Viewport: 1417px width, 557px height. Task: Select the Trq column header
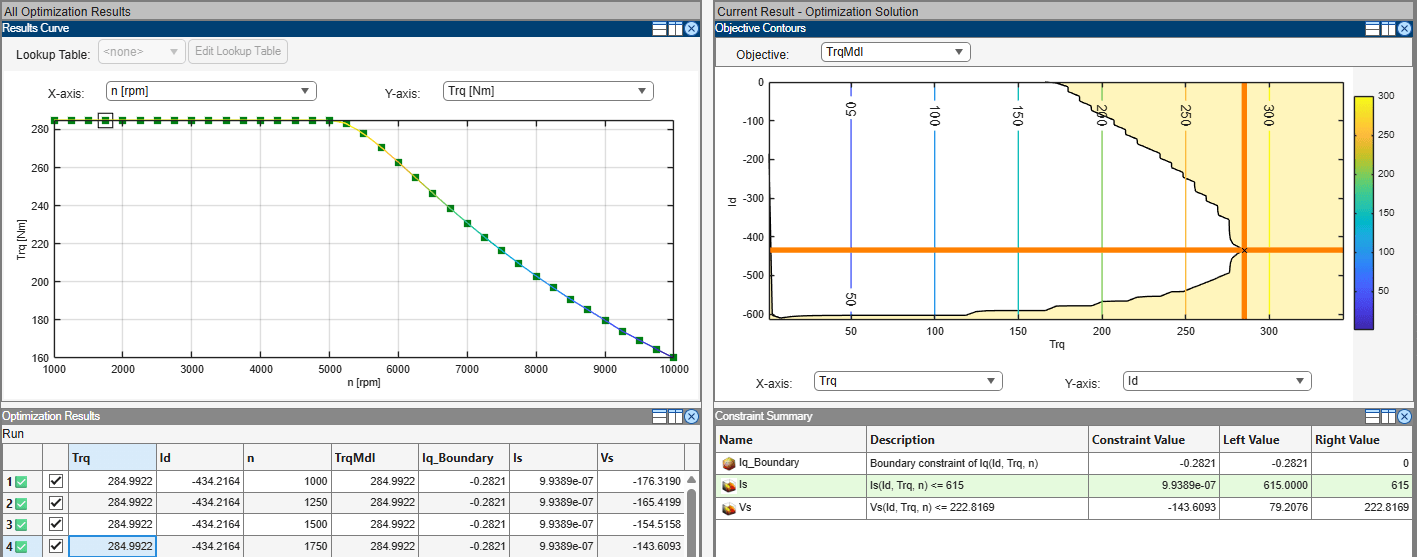tap(111, 458)
